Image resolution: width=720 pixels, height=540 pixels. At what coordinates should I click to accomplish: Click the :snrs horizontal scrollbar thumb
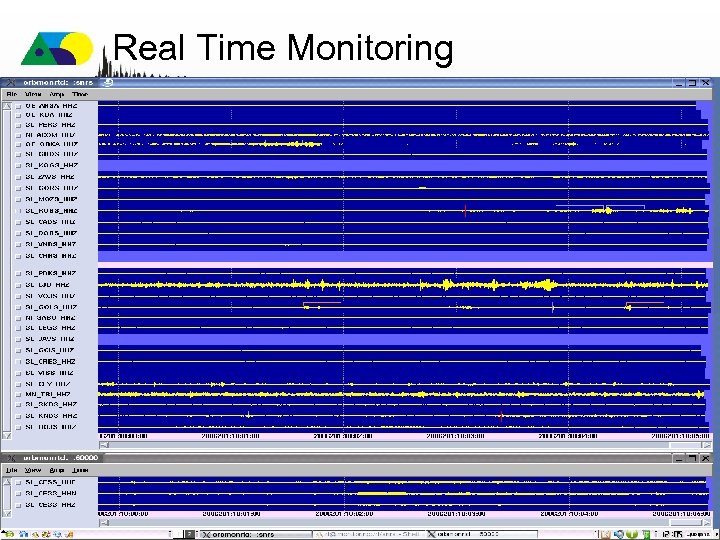(686, 444)
